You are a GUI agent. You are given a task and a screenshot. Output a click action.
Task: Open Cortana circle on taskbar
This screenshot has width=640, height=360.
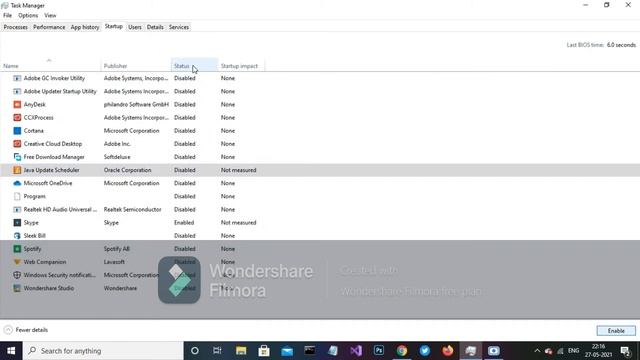[x=195, y=351]
